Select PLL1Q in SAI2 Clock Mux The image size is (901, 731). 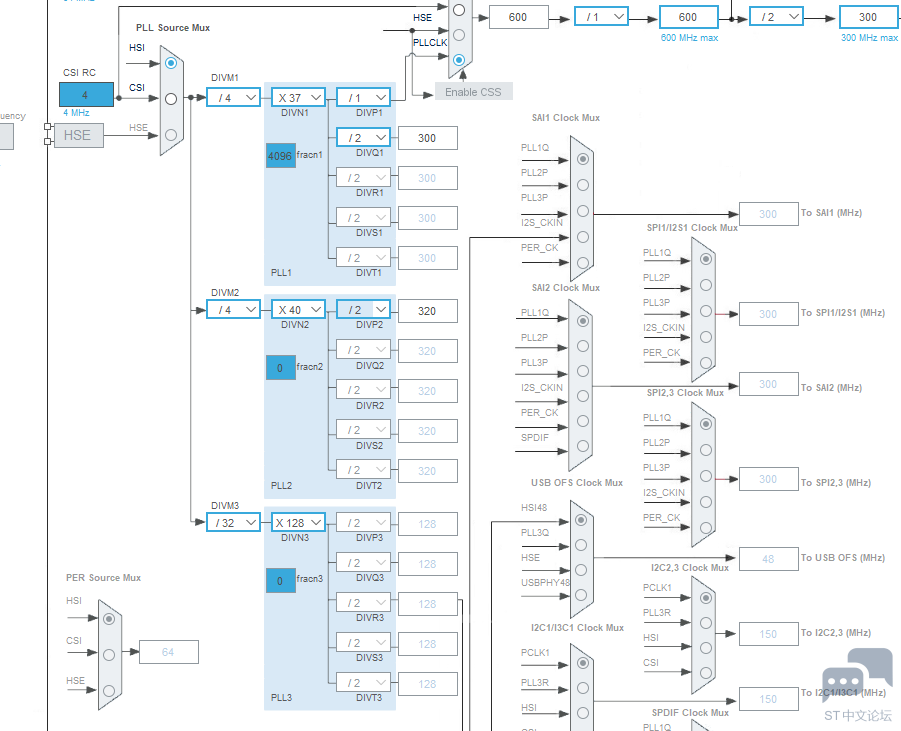point(583,321)
